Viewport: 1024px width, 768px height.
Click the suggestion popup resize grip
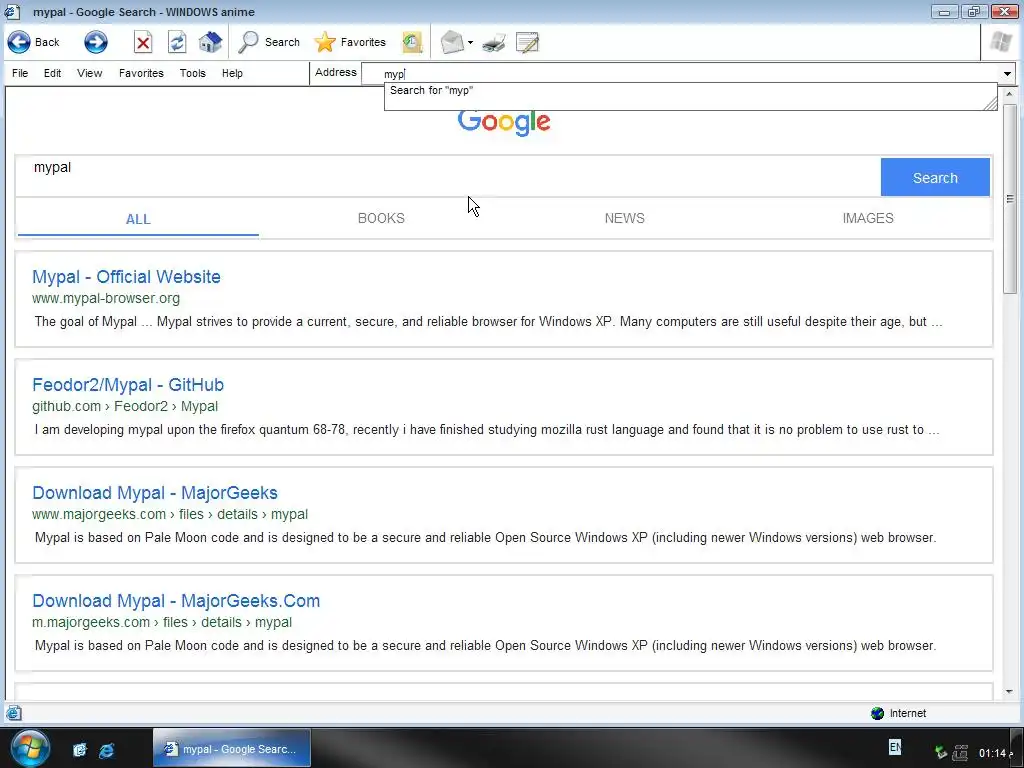(x=990, y=103)
